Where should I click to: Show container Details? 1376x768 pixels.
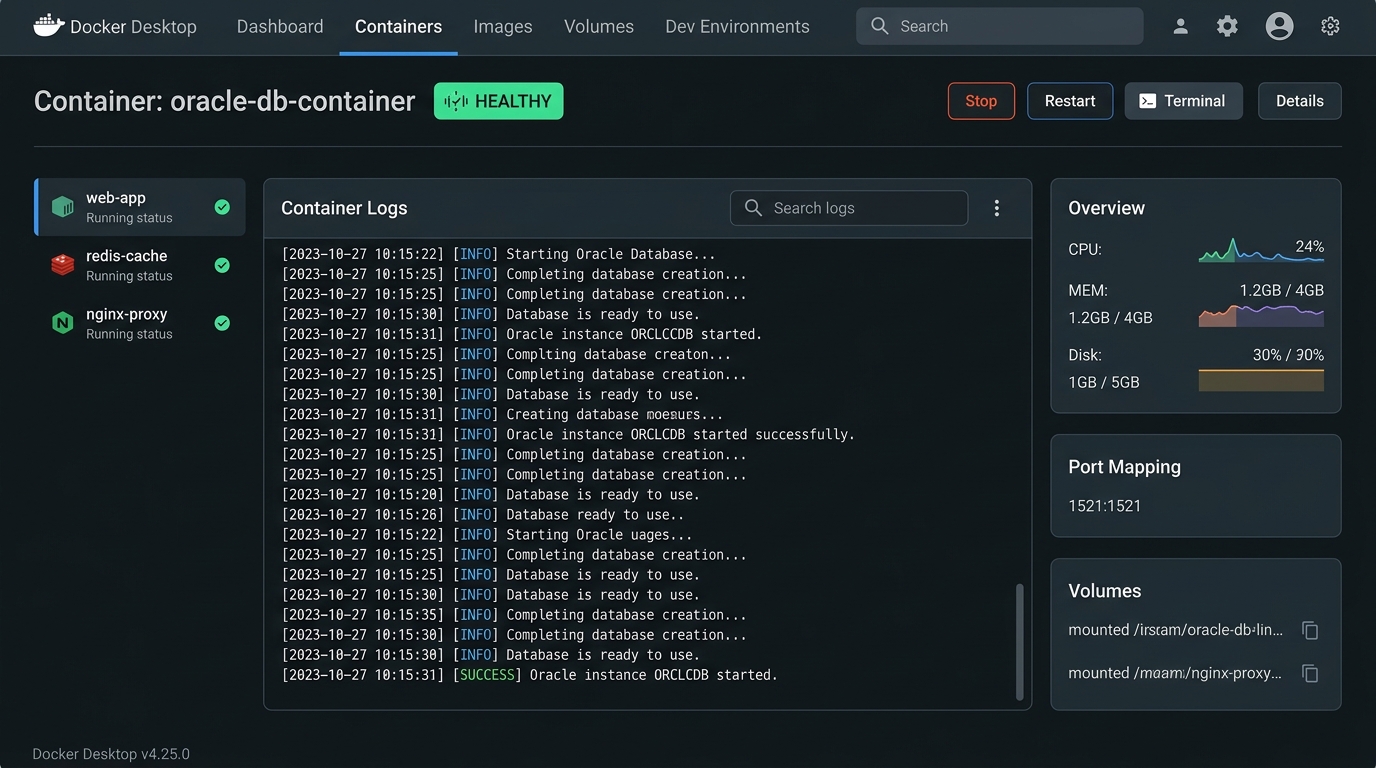pyautogui.click(x=1299, y=101)
